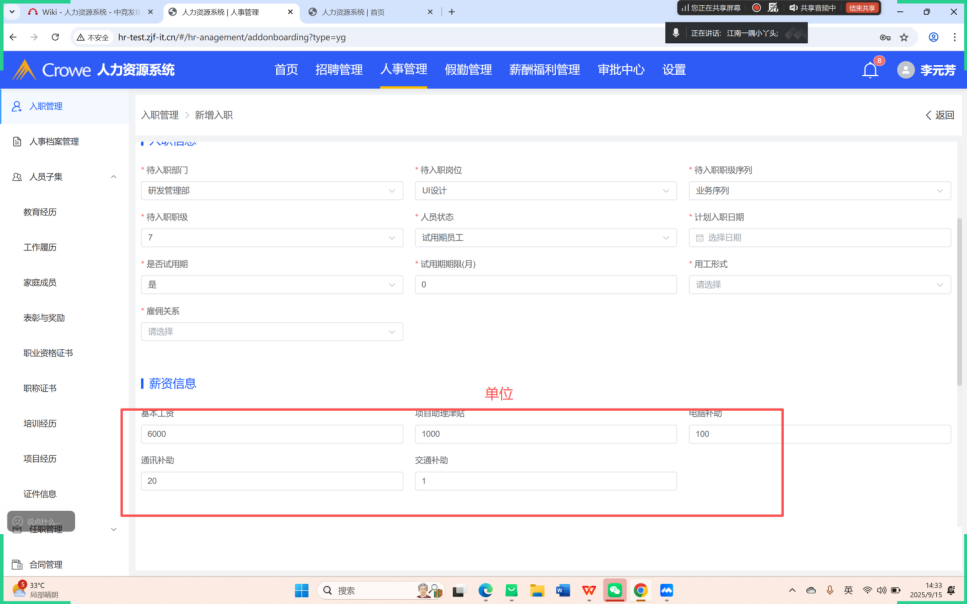Open the 薪酬福利管理 top menu
This screenshot has width=968, height=605.
click(544, 70)
